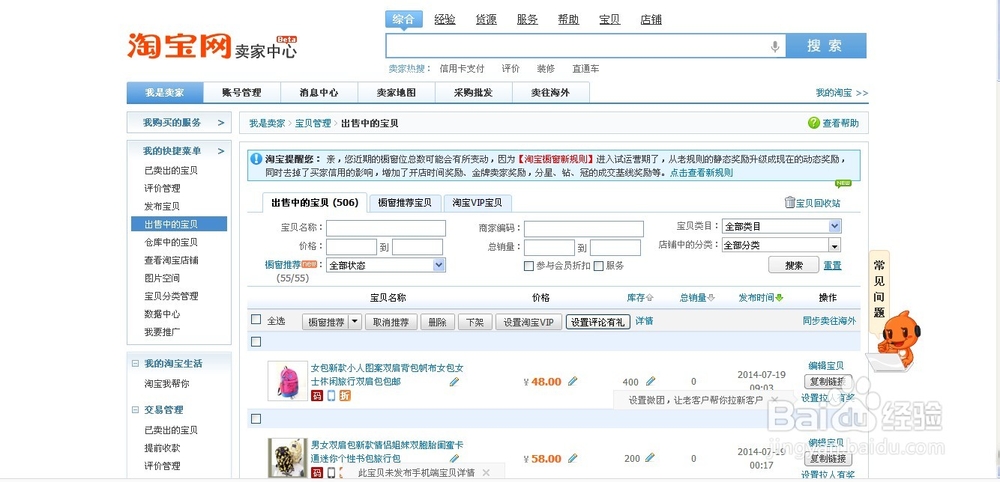The image size is (1000, 482).
Task: Click the 下架 button
Action: point(475,322)
